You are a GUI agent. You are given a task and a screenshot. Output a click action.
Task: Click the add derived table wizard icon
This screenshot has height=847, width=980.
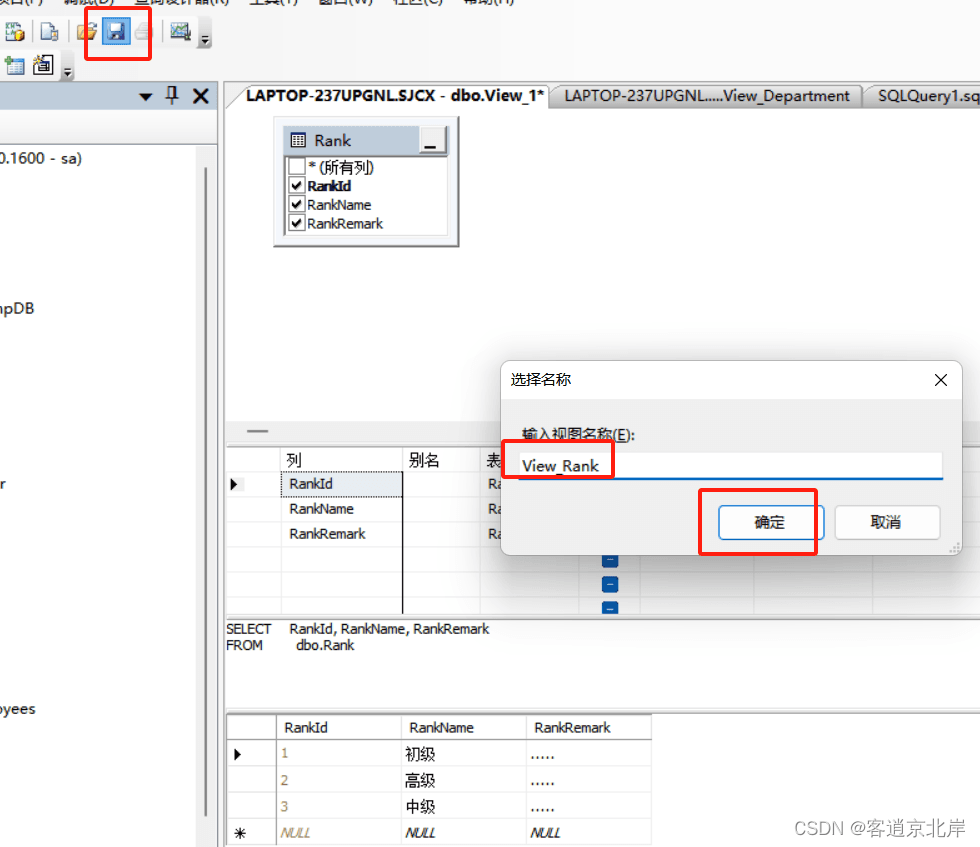point(43,64)
